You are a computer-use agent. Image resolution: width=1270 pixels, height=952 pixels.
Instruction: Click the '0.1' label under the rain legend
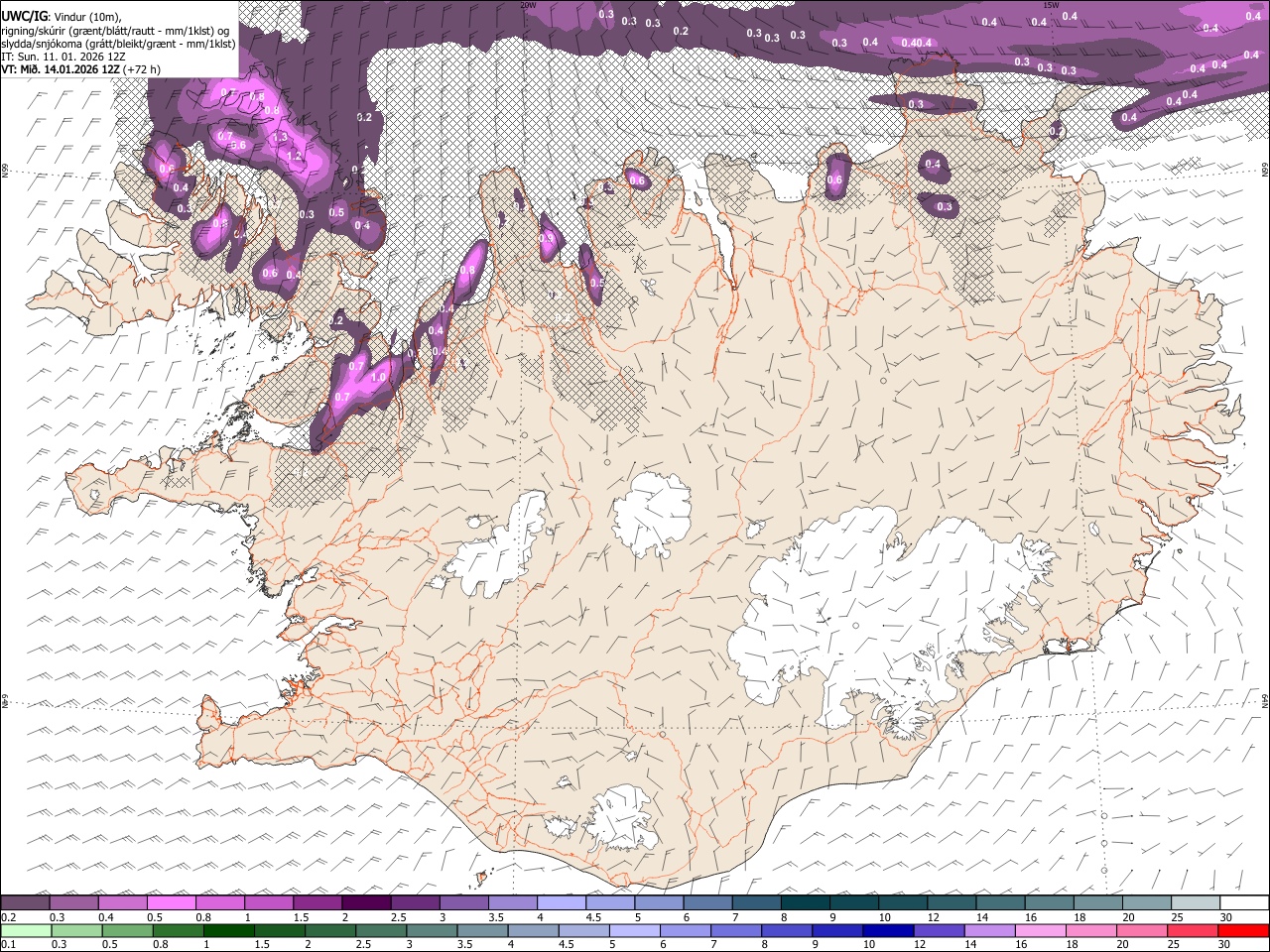click(x=9, y=945)
